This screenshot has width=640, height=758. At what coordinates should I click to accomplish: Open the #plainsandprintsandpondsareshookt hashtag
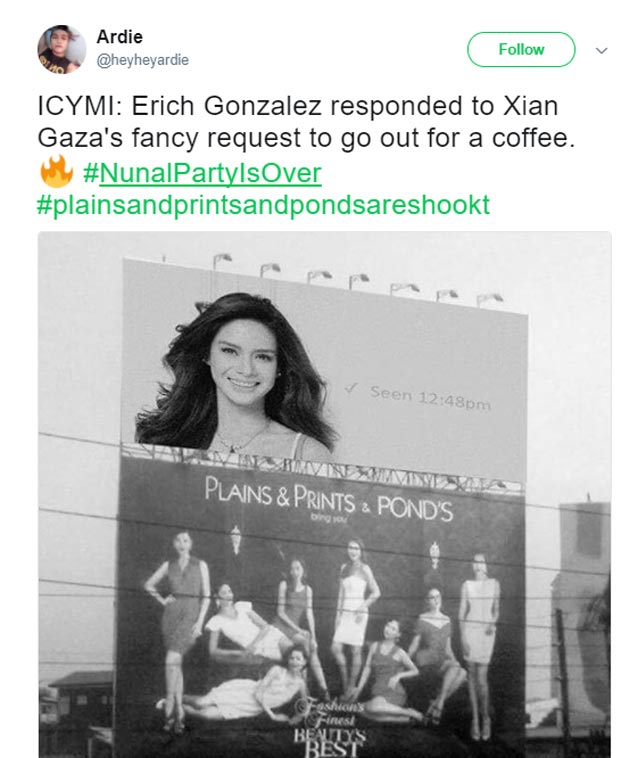[263, 205]
